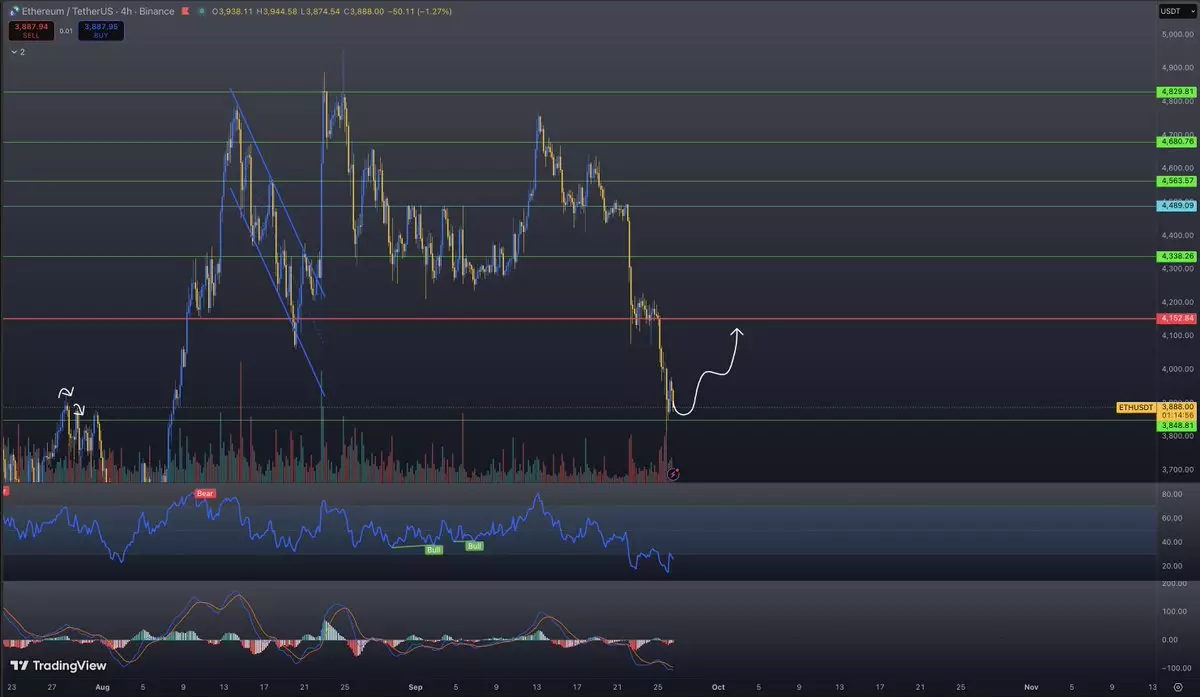This screenshot has height=697, width=1200.
Task: Open the USDT currency dropdown
Action: click(1170, 11)
